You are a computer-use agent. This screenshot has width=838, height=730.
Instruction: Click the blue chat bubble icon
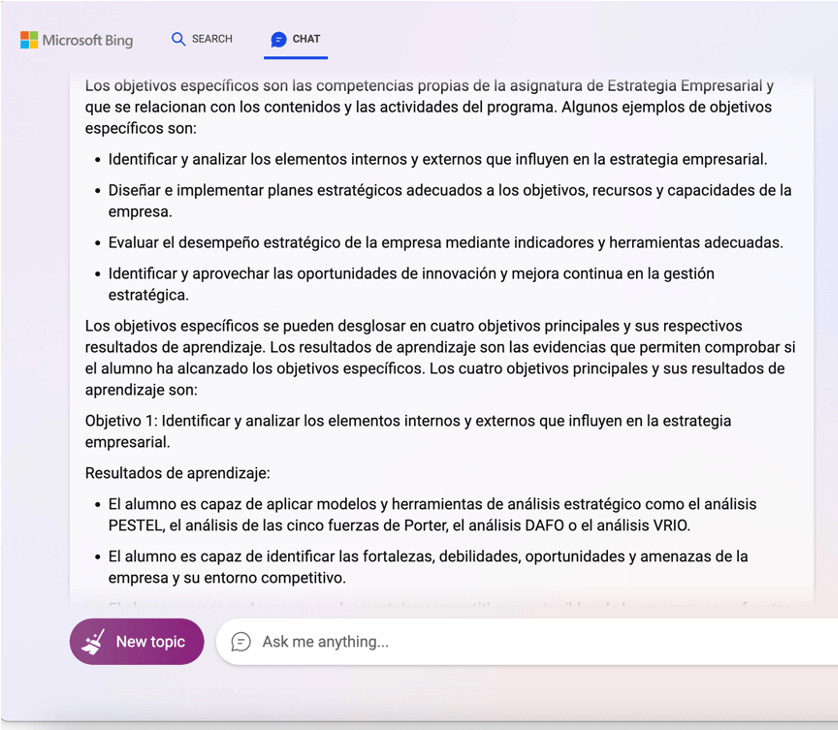[x=279, y=40]
